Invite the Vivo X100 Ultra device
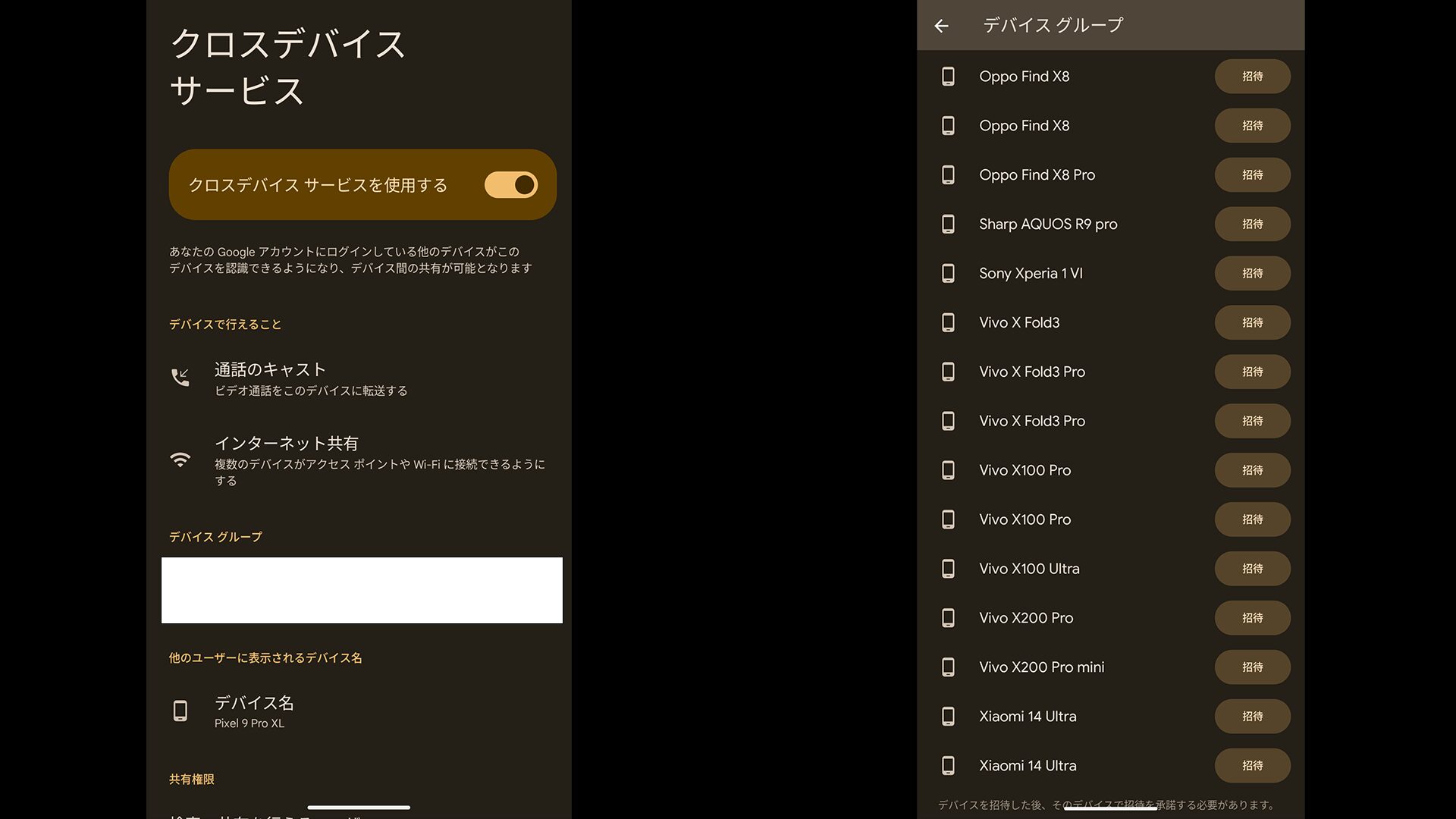 point(1252,569)
